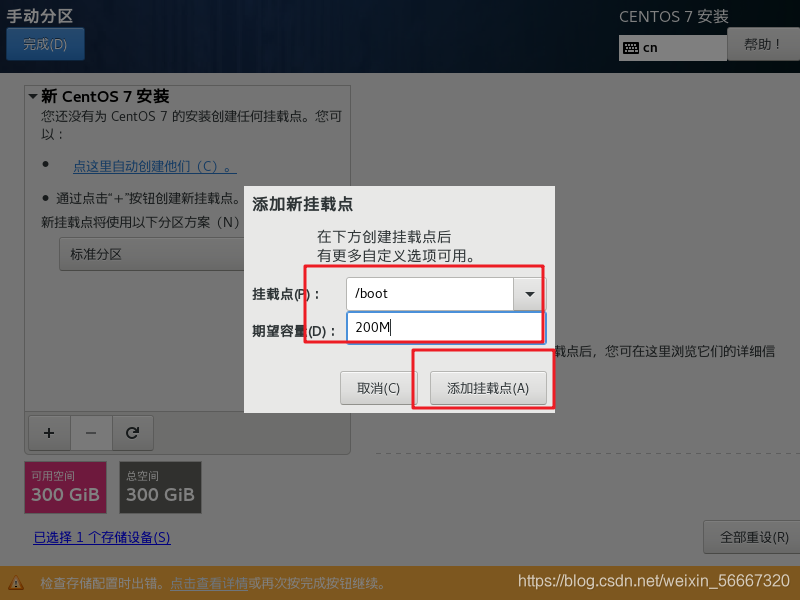
Task: Click the minus icon to remove mount point
Action: pos(91,433)
